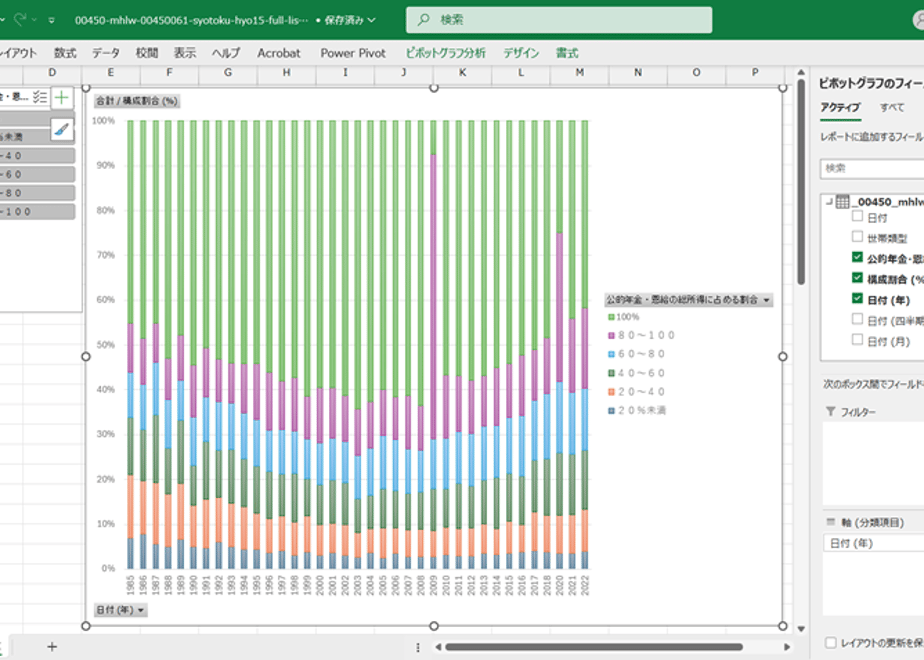Add a new sheet with plus button

tap(52, 646)
